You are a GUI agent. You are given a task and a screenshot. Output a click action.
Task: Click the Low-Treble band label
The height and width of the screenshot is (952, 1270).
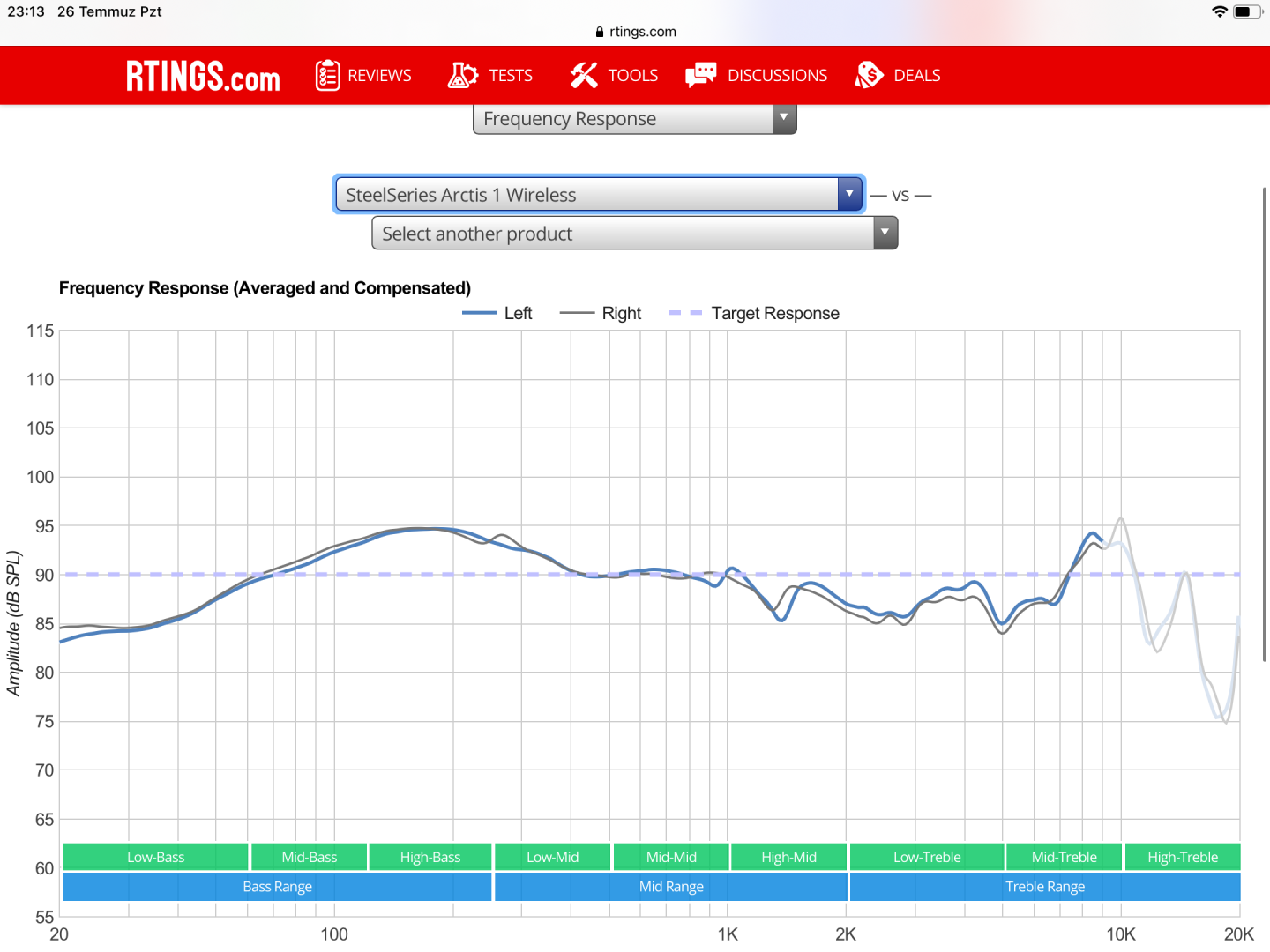pos(927,857)
